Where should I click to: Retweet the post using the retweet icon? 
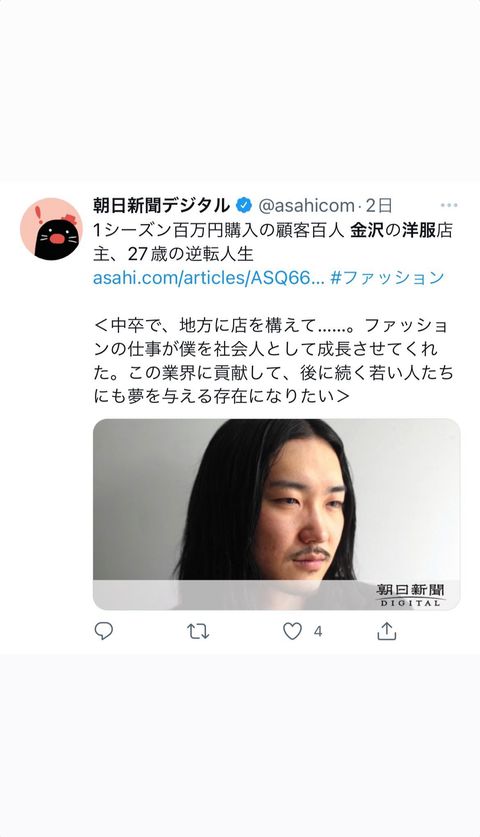[198, 631]
